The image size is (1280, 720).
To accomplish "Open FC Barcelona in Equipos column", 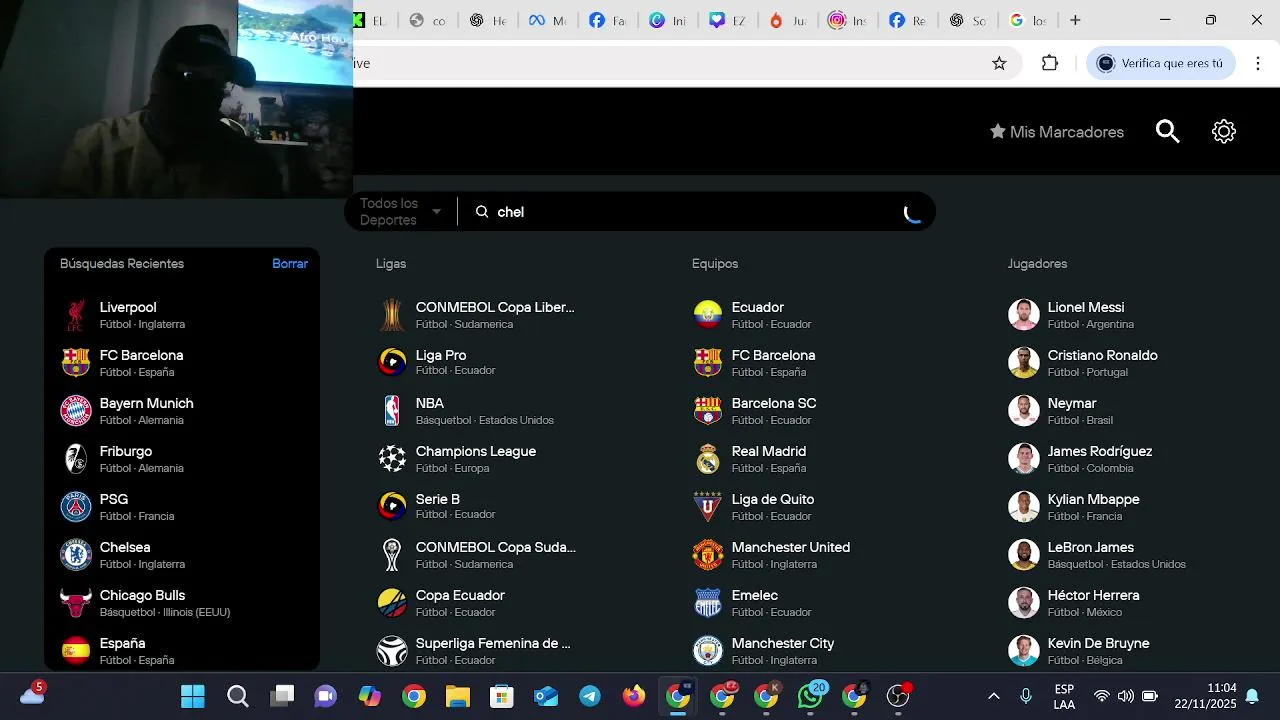I will [x=816, y=363].
